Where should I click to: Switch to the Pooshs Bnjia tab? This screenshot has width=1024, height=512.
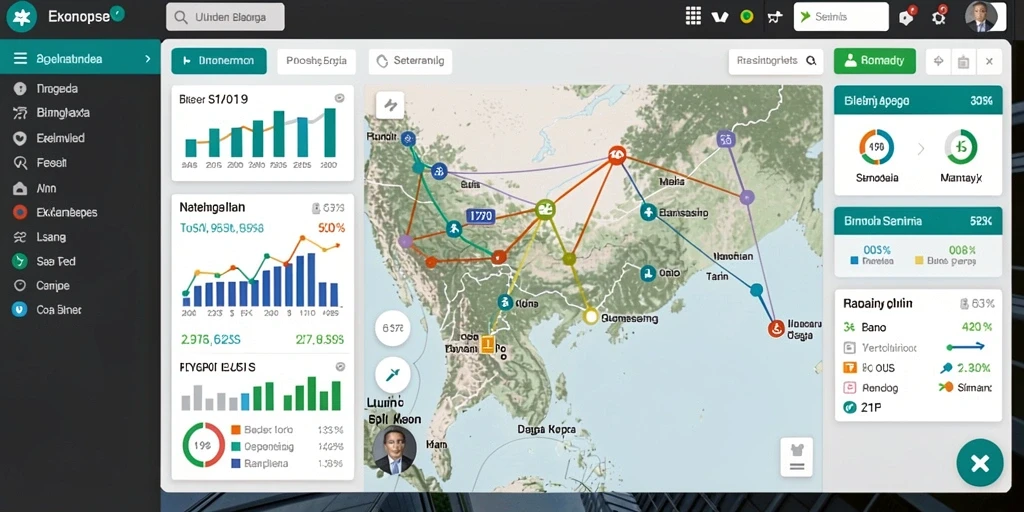[x=317, y=61]
